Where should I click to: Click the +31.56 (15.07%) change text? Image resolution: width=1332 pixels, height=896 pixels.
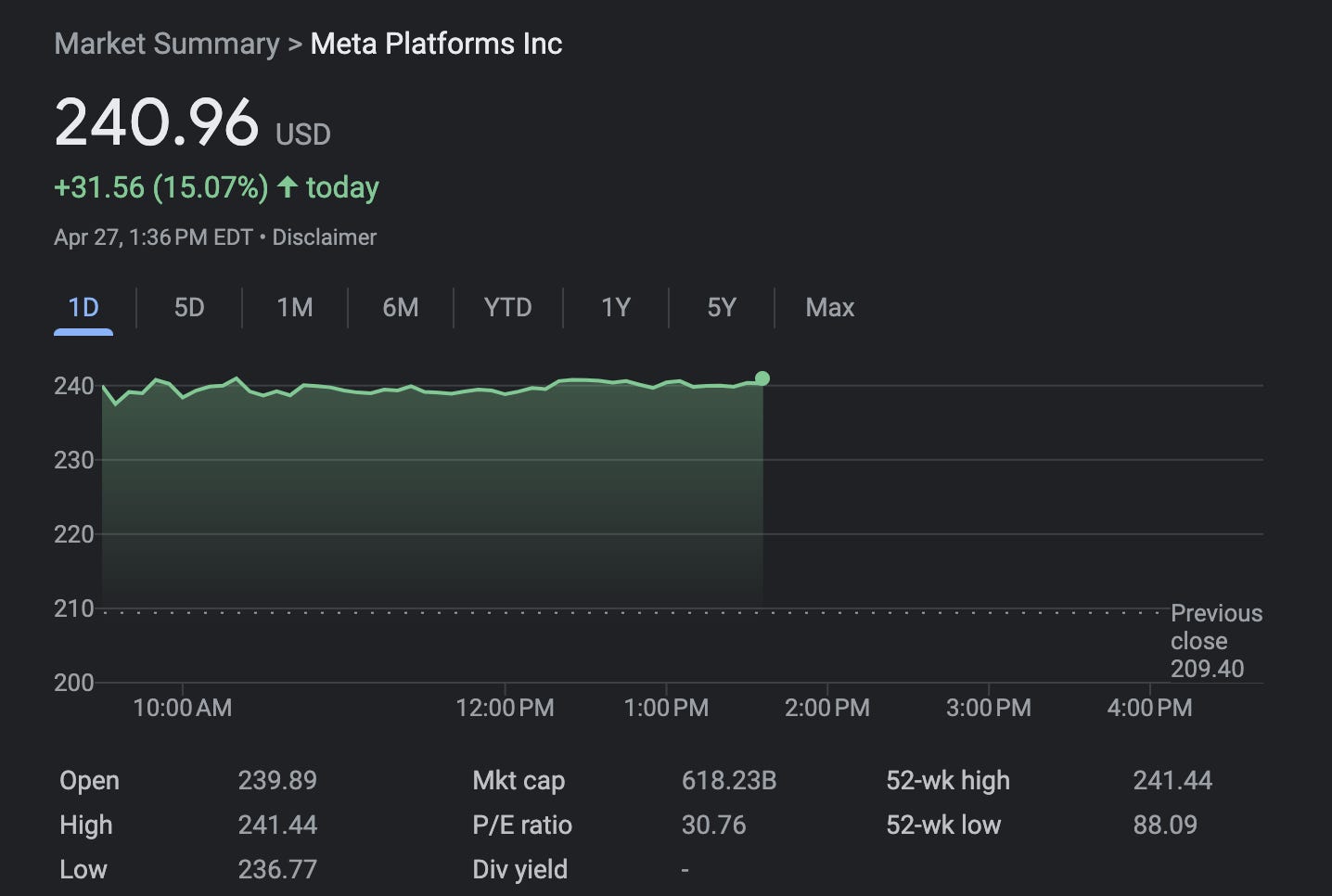(x=161, y=187)
